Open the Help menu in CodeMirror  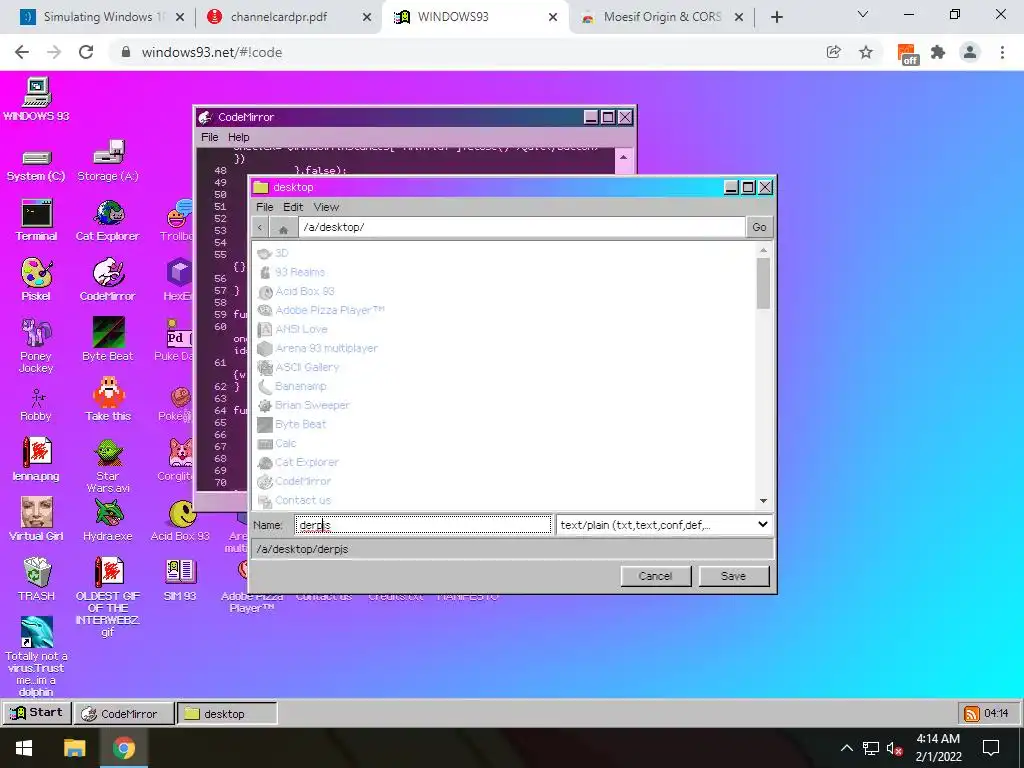(238, 137)
